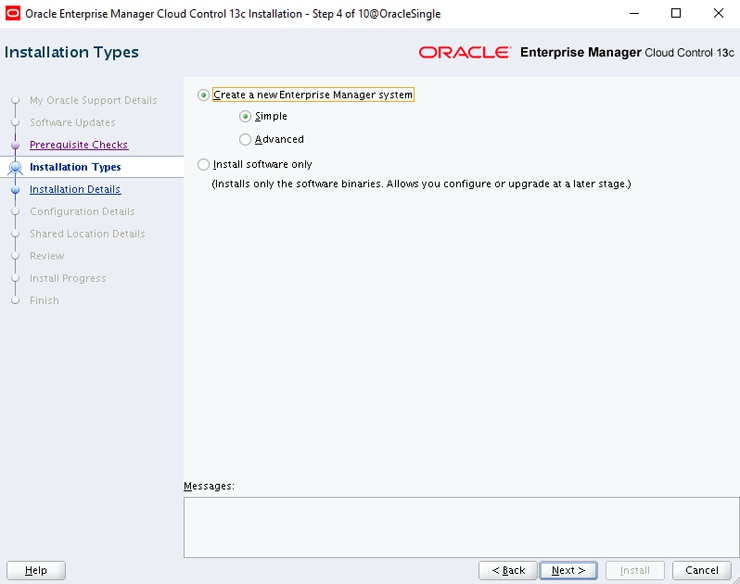Viewport: 740px width, 584px height.
Task: Select Installation Types step in sidebar
Action: coord(75,167)
